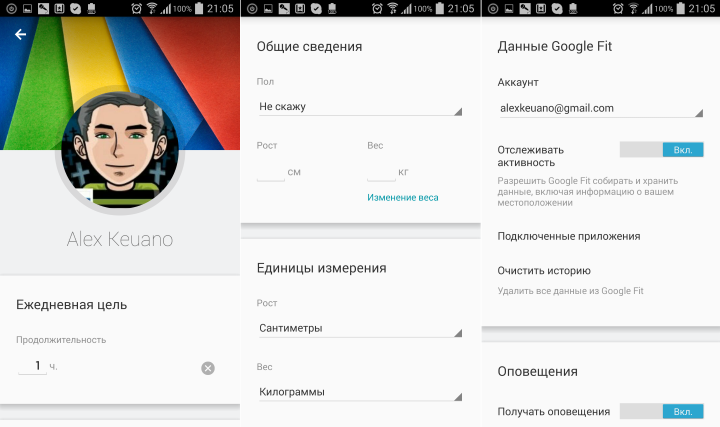The width and height of the screenshot is (720, 427).
Task: Turn off the Отслеживать активность switch
Action: pos(661,150)
